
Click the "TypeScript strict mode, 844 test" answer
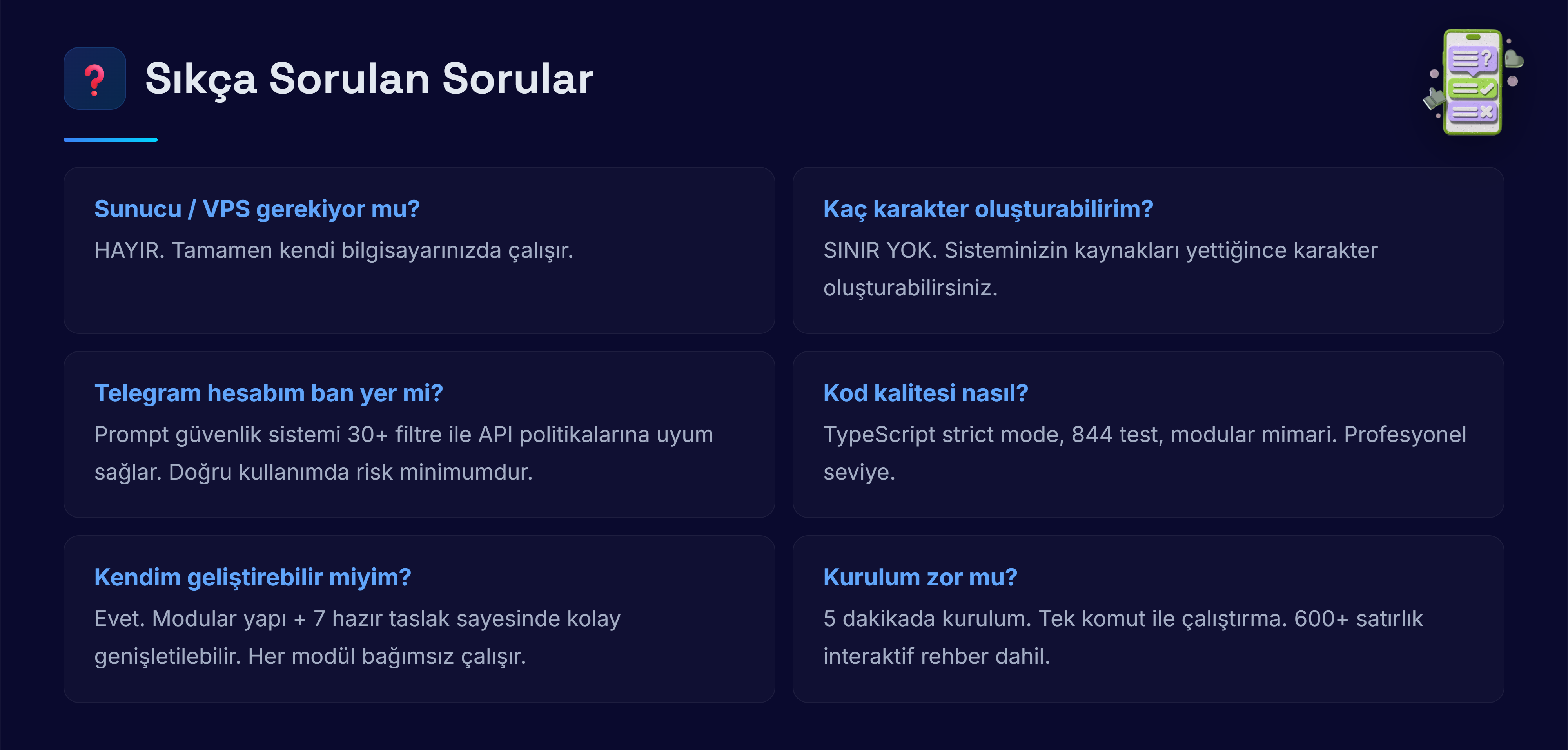coord(1144,435)
